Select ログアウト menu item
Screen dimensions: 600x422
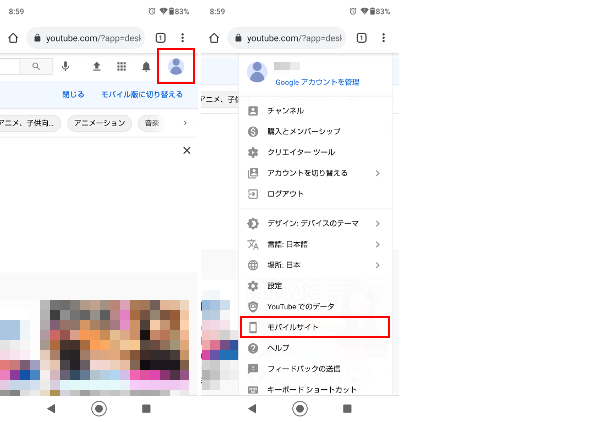315,194
